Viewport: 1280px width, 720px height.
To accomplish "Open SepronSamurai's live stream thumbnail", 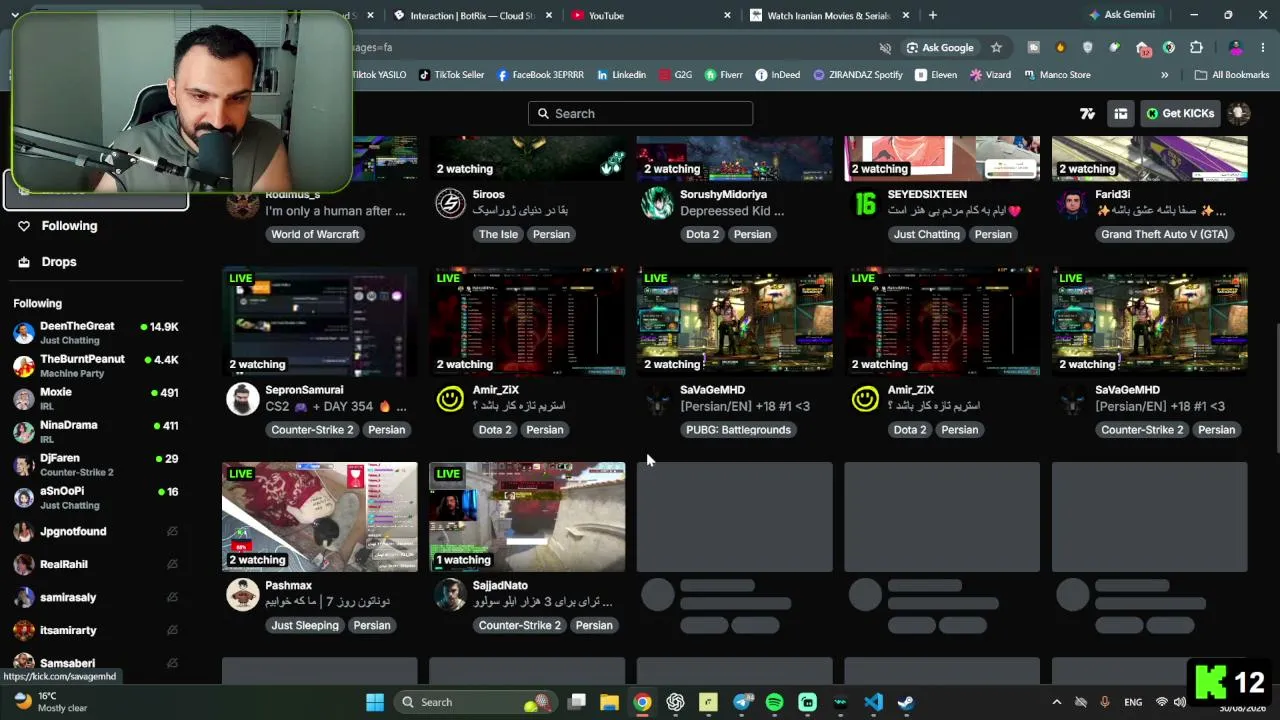I will 320,321.
